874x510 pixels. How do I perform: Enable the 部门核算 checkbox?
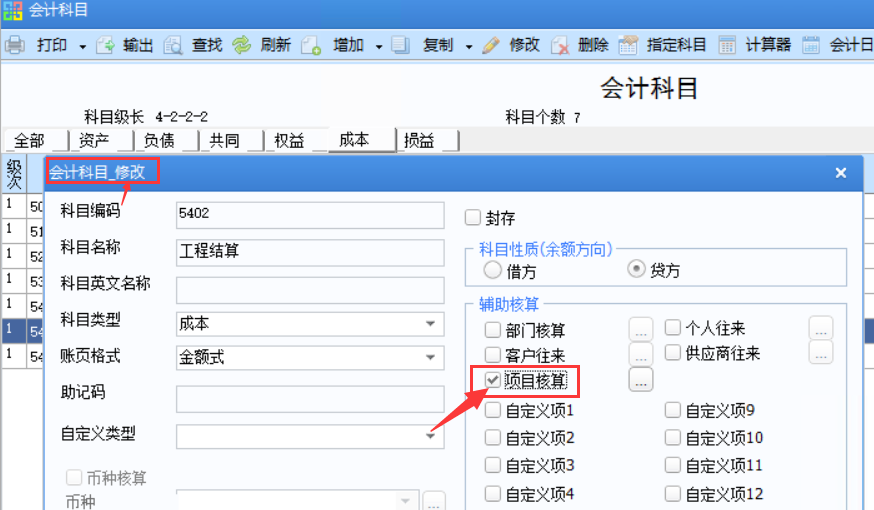[493, 329]
